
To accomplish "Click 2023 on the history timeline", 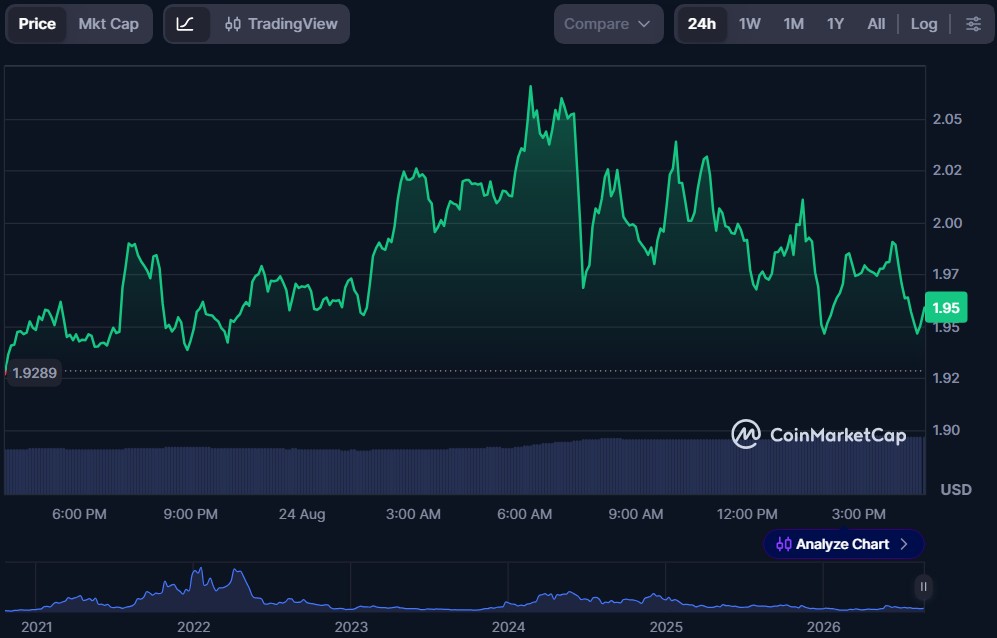I will 351,627.
